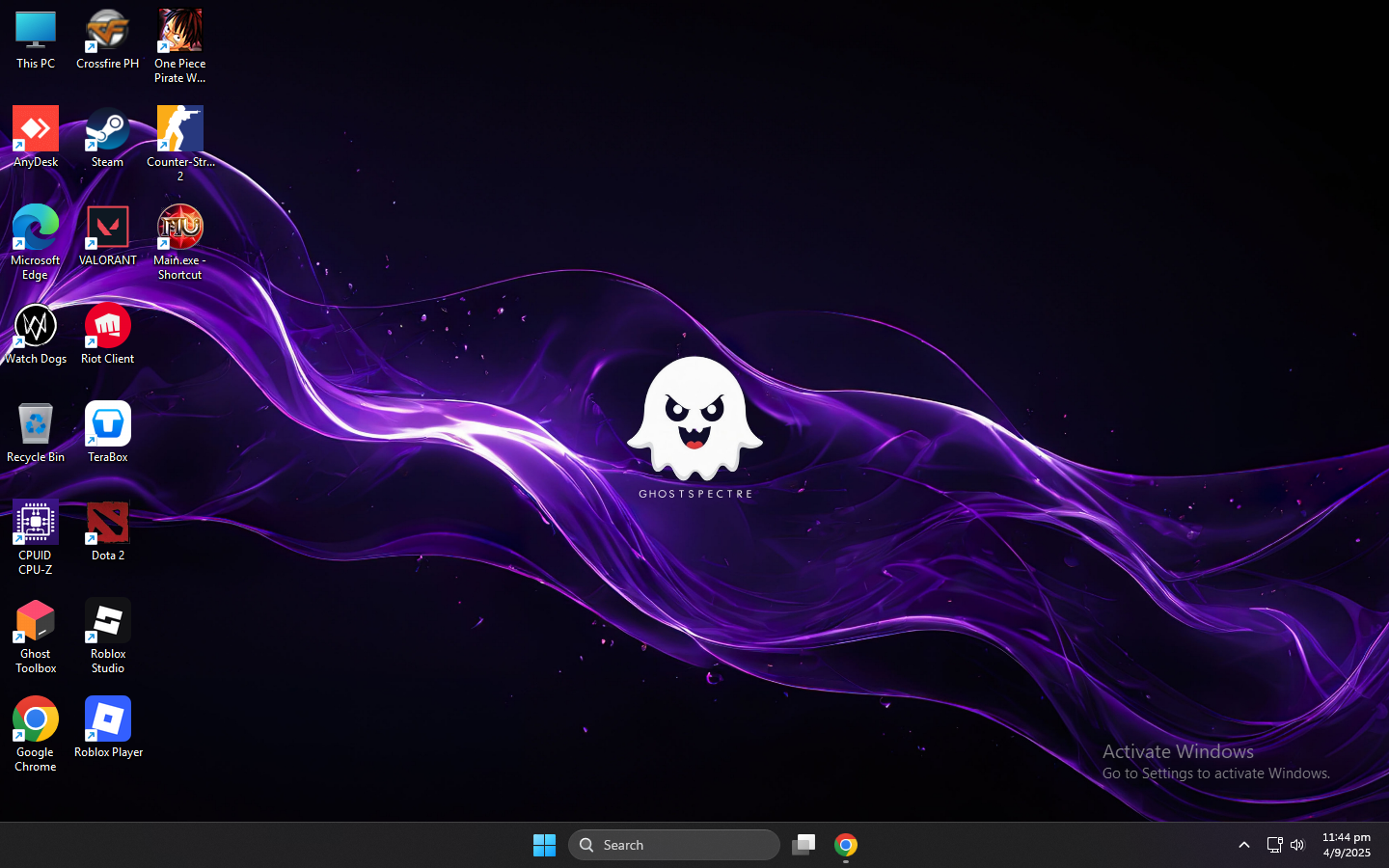Expand the hidden system tray icons
Screen dimensions: 1389x868
point(1244,845)
